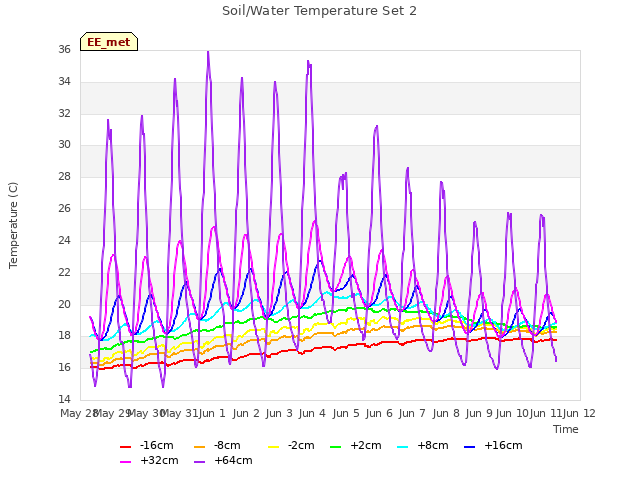Click the Jun 5 x-axis tick label
This screenshot has width=640, height=480.
point(346,413)
